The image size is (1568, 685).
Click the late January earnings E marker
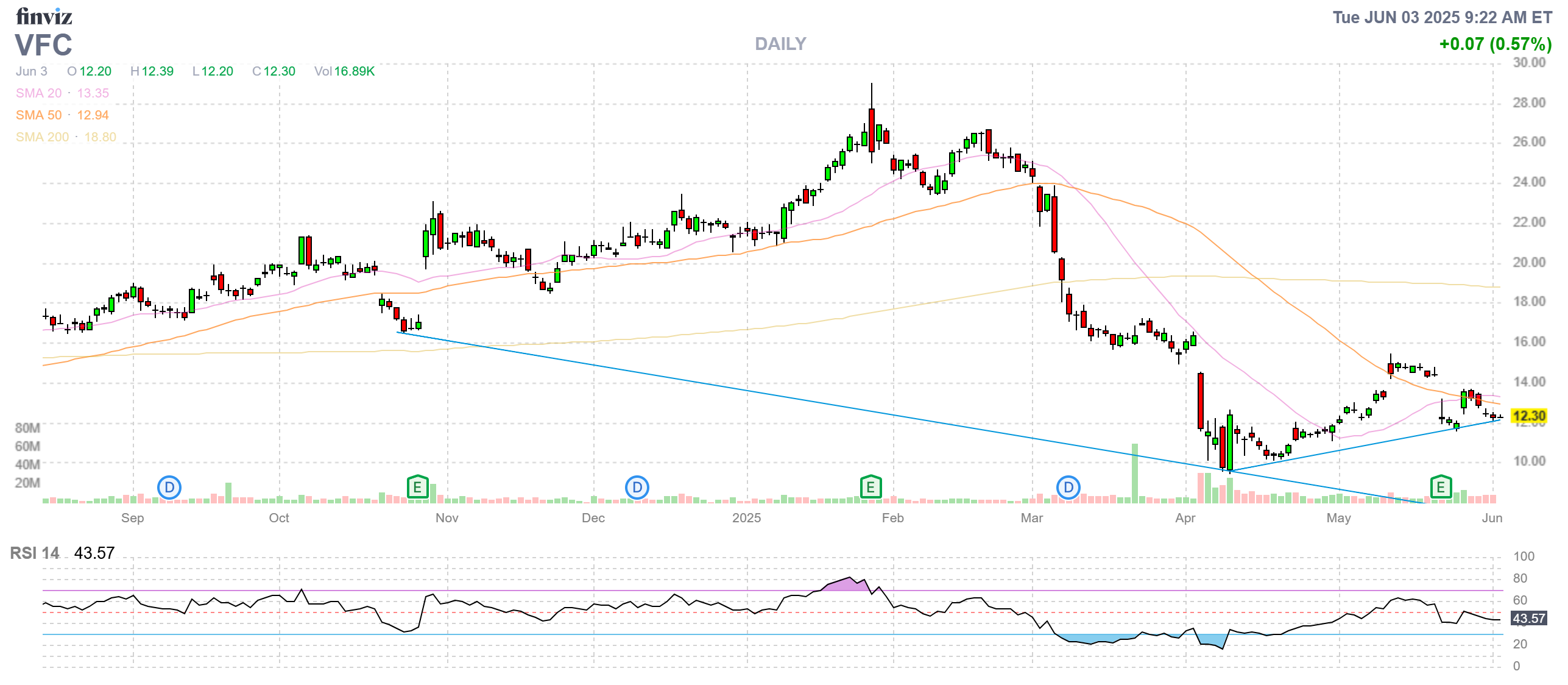coord(871,488)
